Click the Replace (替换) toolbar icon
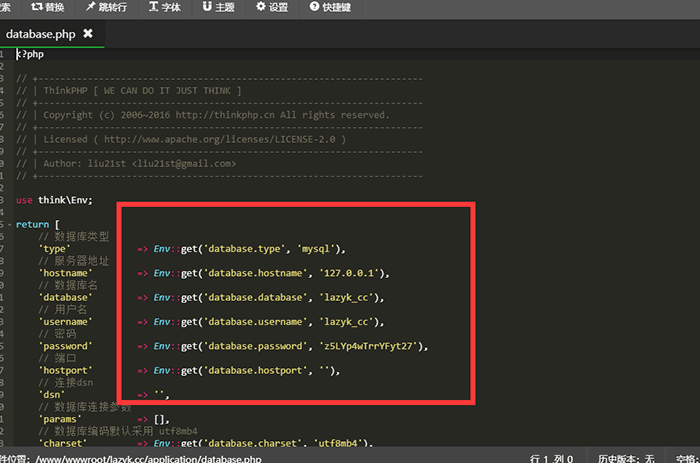Image resolution: width=700 pixels, height=463 pixels. (37, 7)
